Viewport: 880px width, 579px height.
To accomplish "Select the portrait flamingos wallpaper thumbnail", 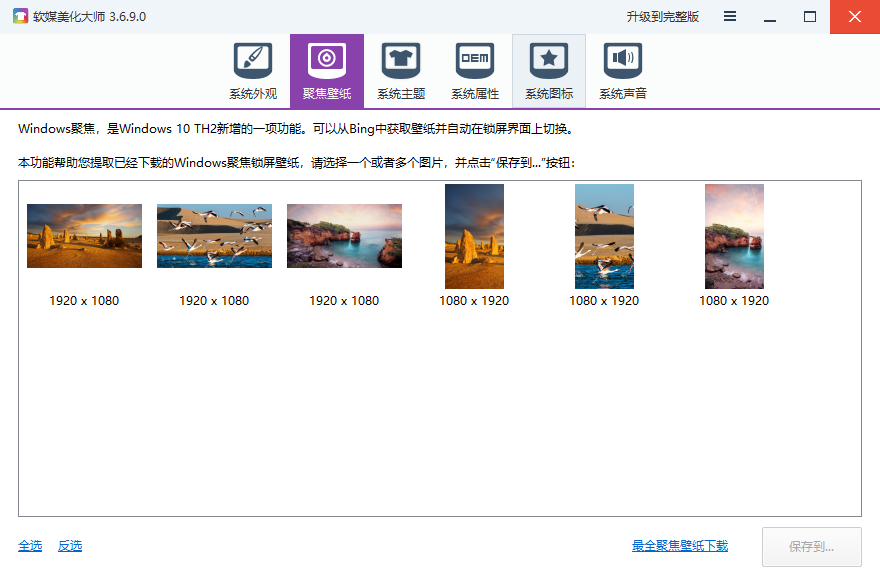I will (604, 236).
